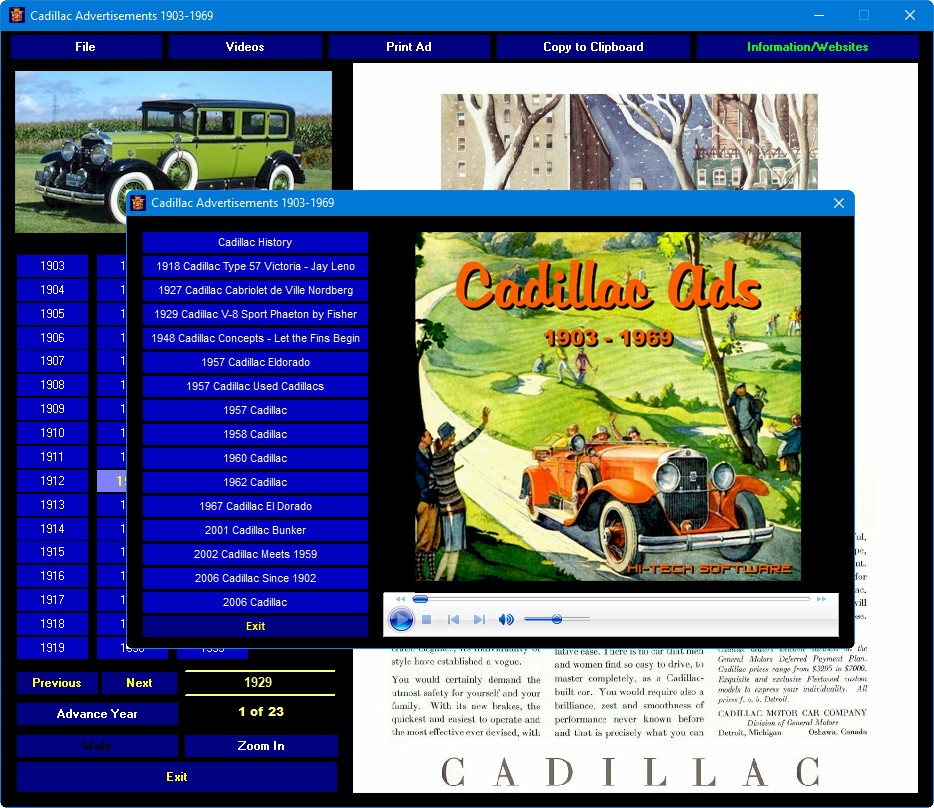Exit the main application window
Screen dimensions: 934x808
[x=177, y=777]
